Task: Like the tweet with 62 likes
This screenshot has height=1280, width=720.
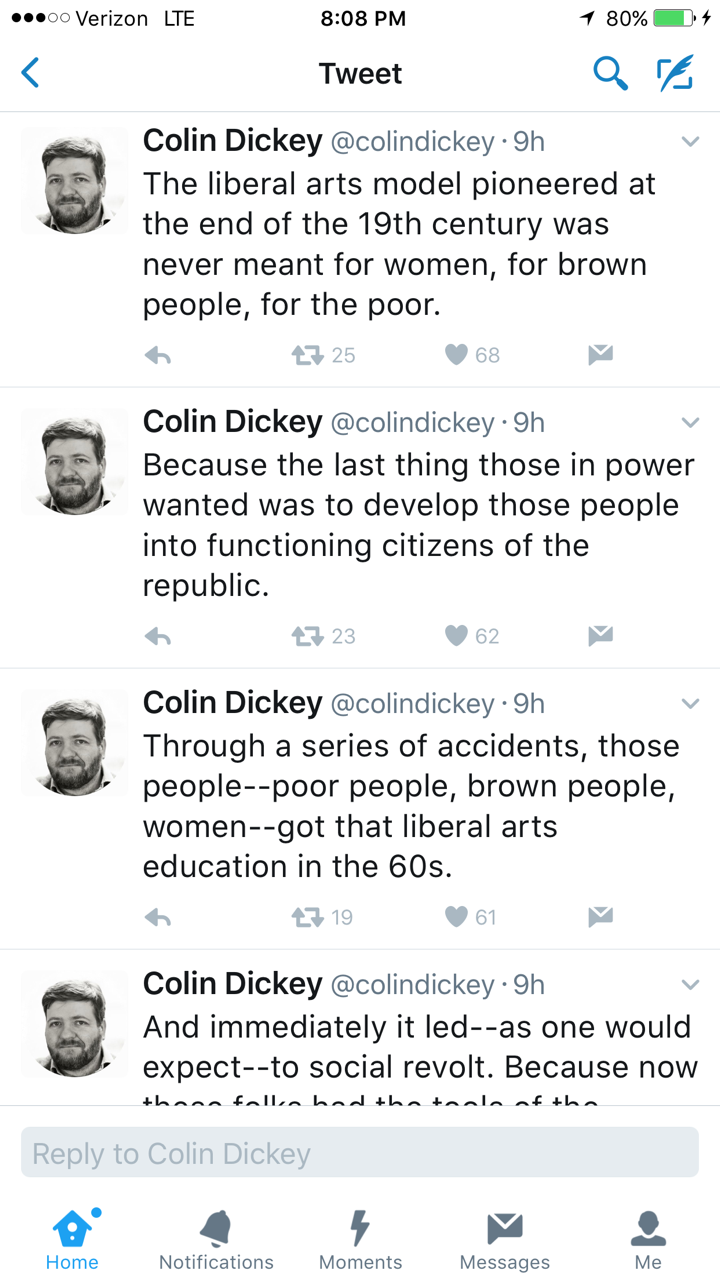Action: point(456,636)
